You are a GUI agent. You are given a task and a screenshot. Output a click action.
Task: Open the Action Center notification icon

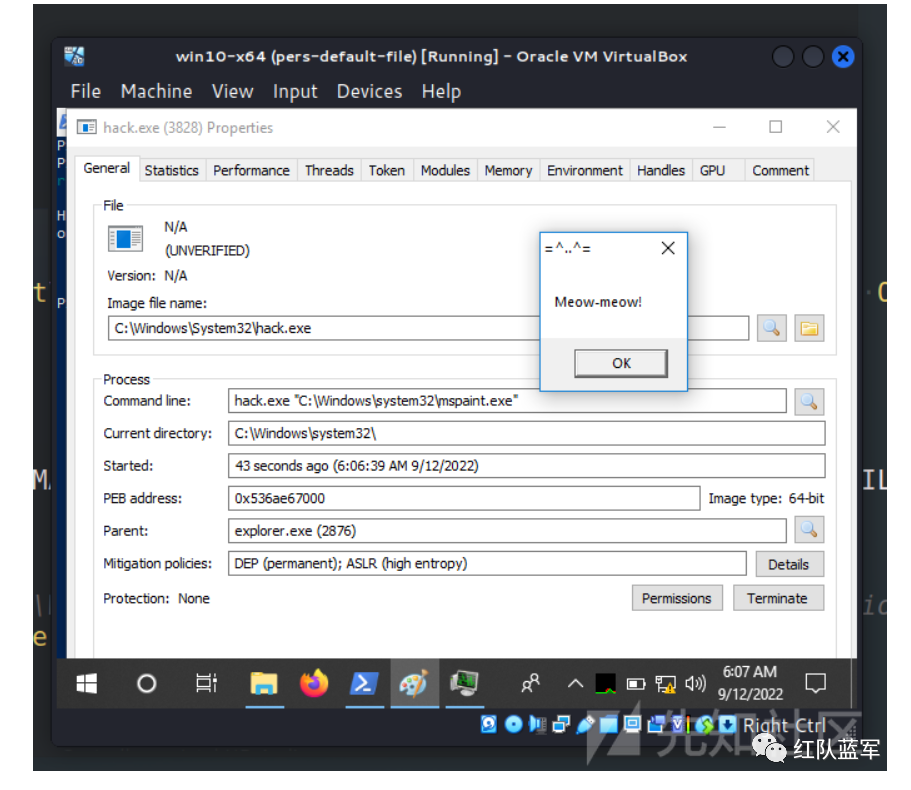coord(815,683)
